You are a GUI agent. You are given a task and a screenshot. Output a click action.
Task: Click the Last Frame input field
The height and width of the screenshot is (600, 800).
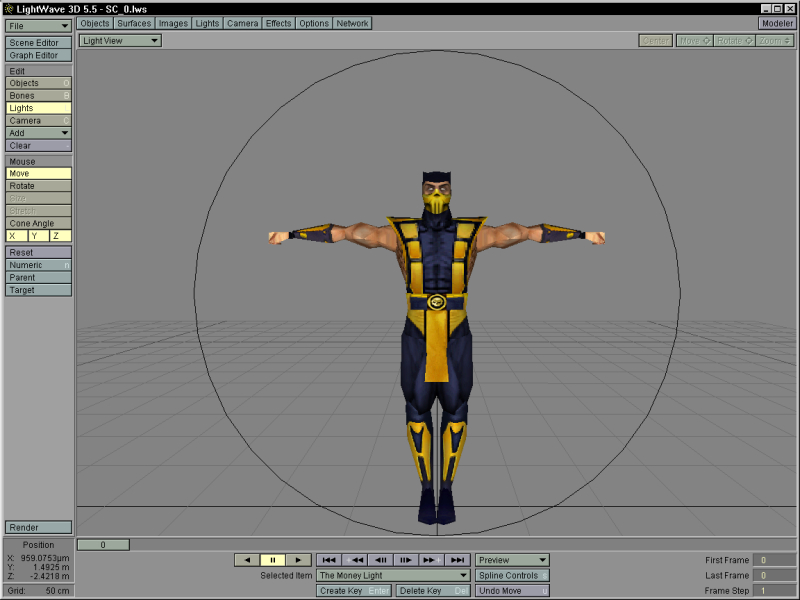pos(773,576)
